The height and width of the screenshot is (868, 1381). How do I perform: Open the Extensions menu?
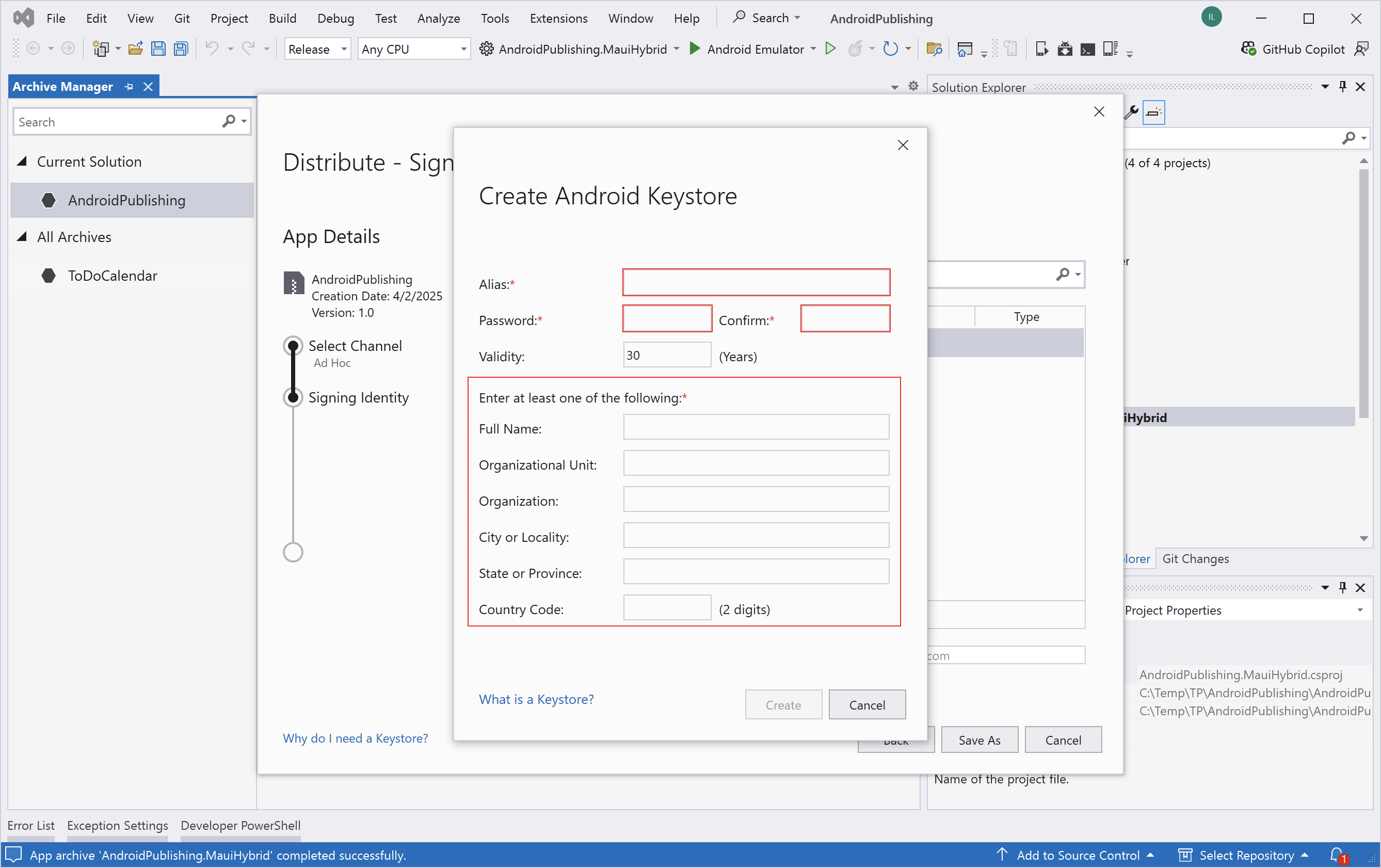pyautogui.click(x=558, y=18)
